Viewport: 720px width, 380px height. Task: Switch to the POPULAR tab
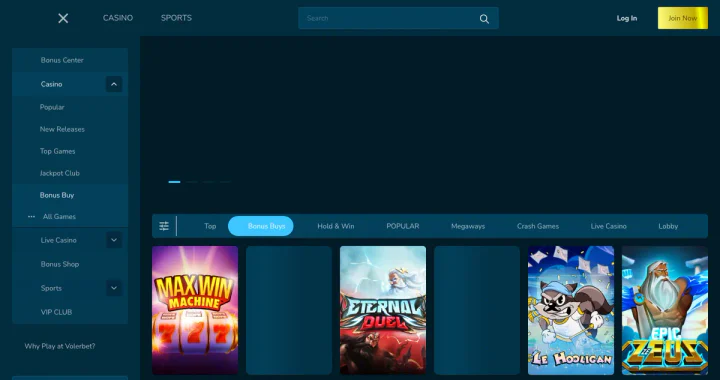point(403,226)
